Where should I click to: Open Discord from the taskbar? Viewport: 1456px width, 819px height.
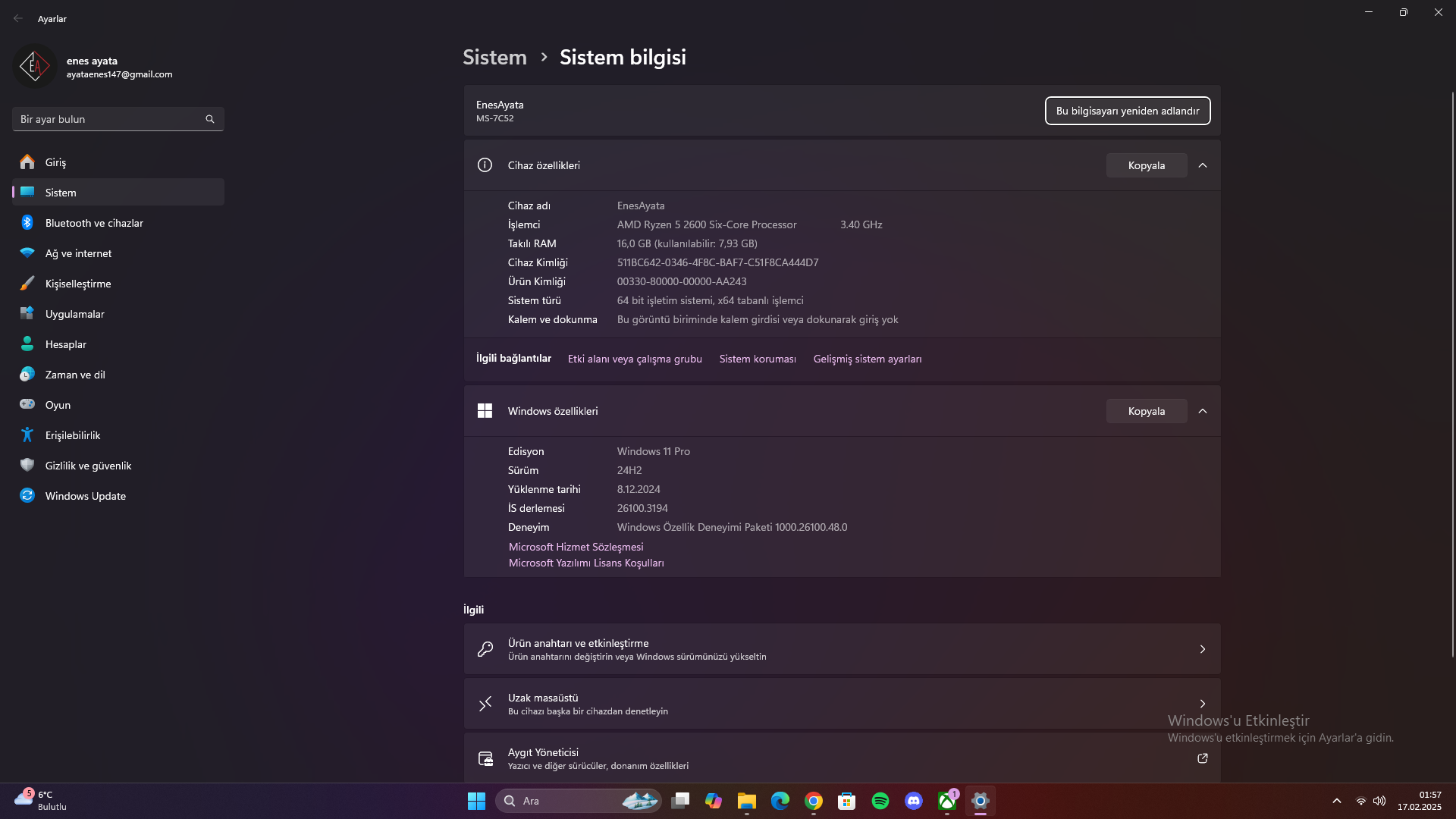point(913,801)
